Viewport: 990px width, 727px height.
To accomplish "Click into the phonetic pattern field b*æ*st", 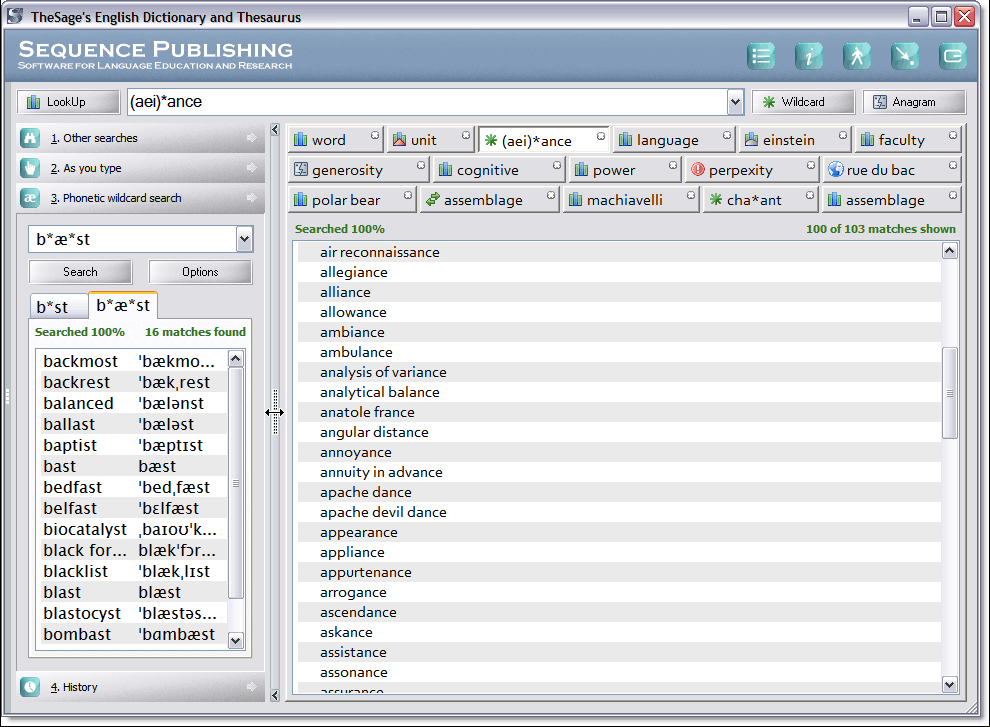I will tap(133, 239).
